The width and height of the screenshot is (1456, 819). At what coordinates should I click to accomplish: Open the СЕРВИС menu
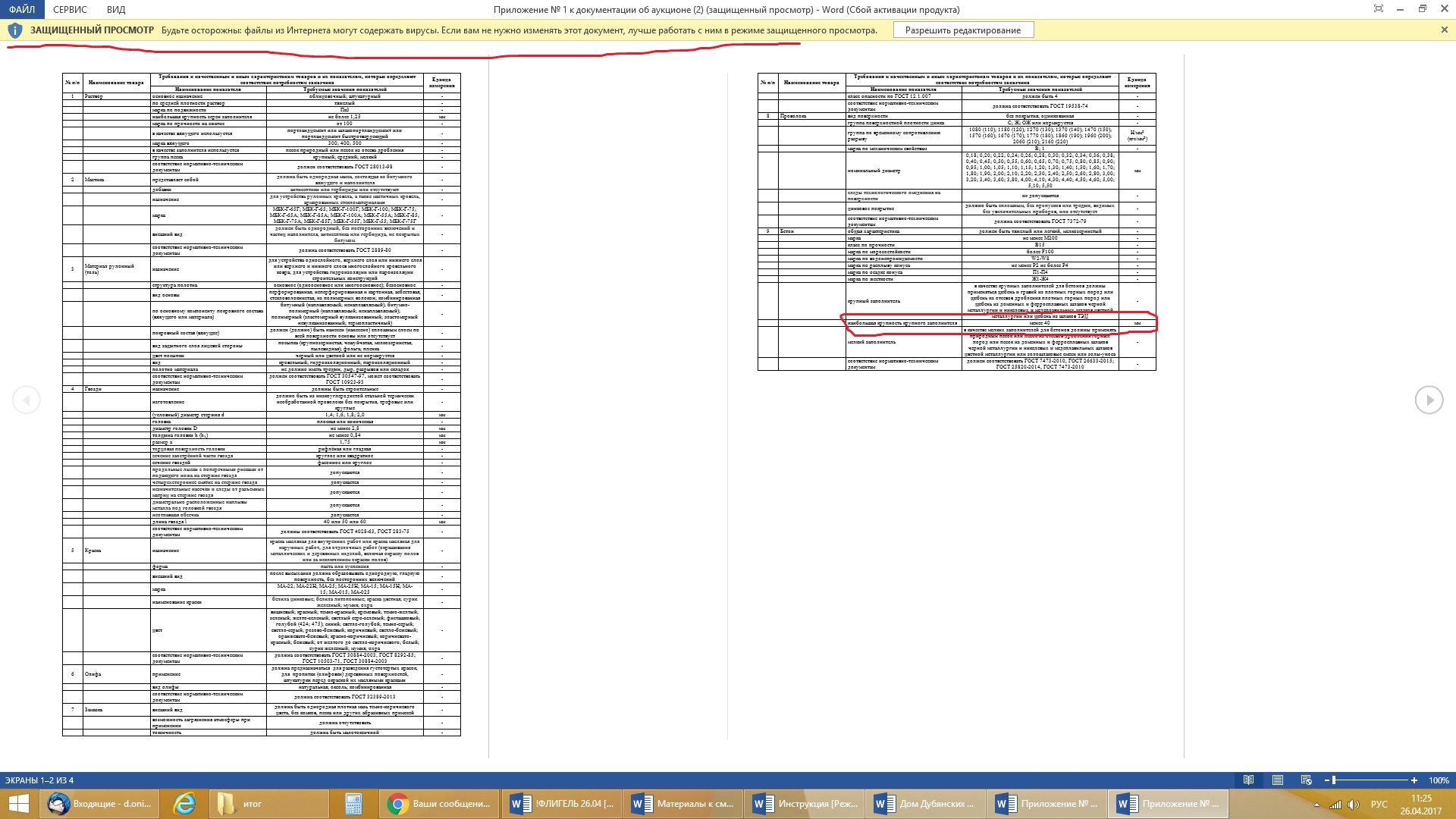(x=70, y=10)
